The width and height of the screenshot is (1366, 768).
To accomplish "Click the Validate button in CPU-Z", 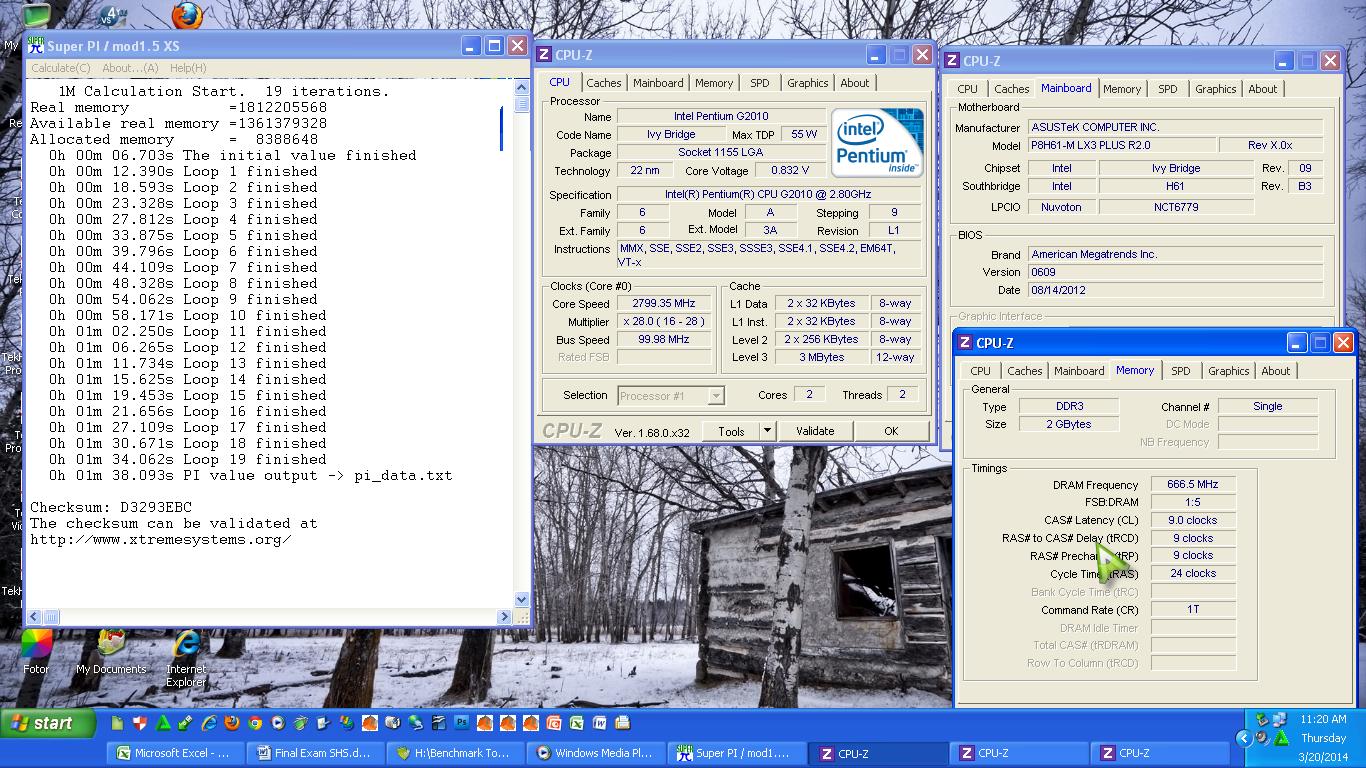I will tap(815, 431).
